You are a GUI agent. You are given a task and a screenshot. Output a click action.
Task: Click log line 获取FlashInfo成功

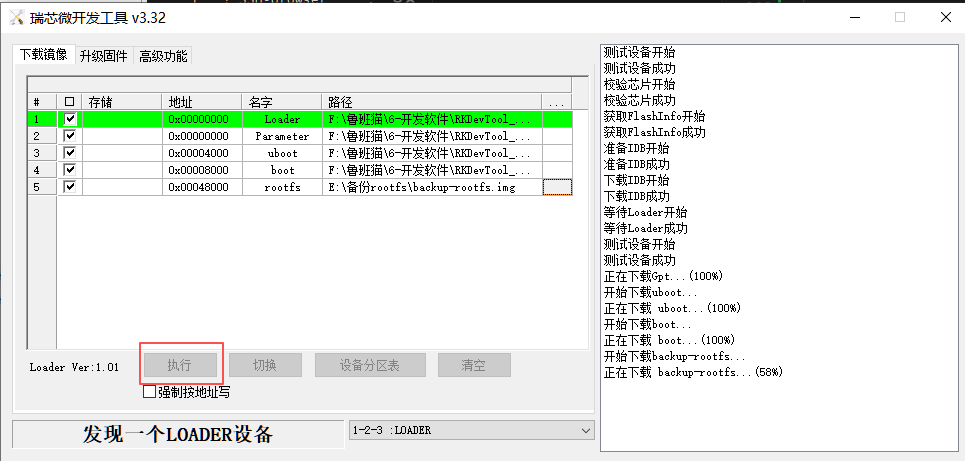pos(654,132)
